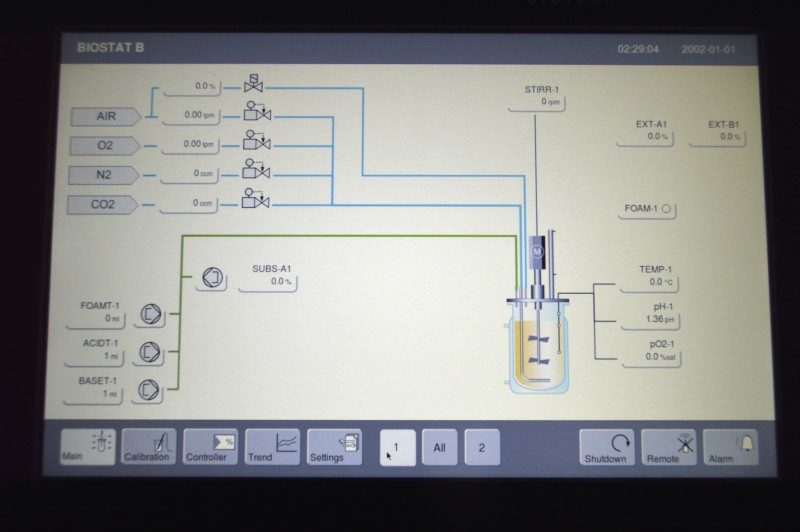Open the Controller menu

(211, 447)
